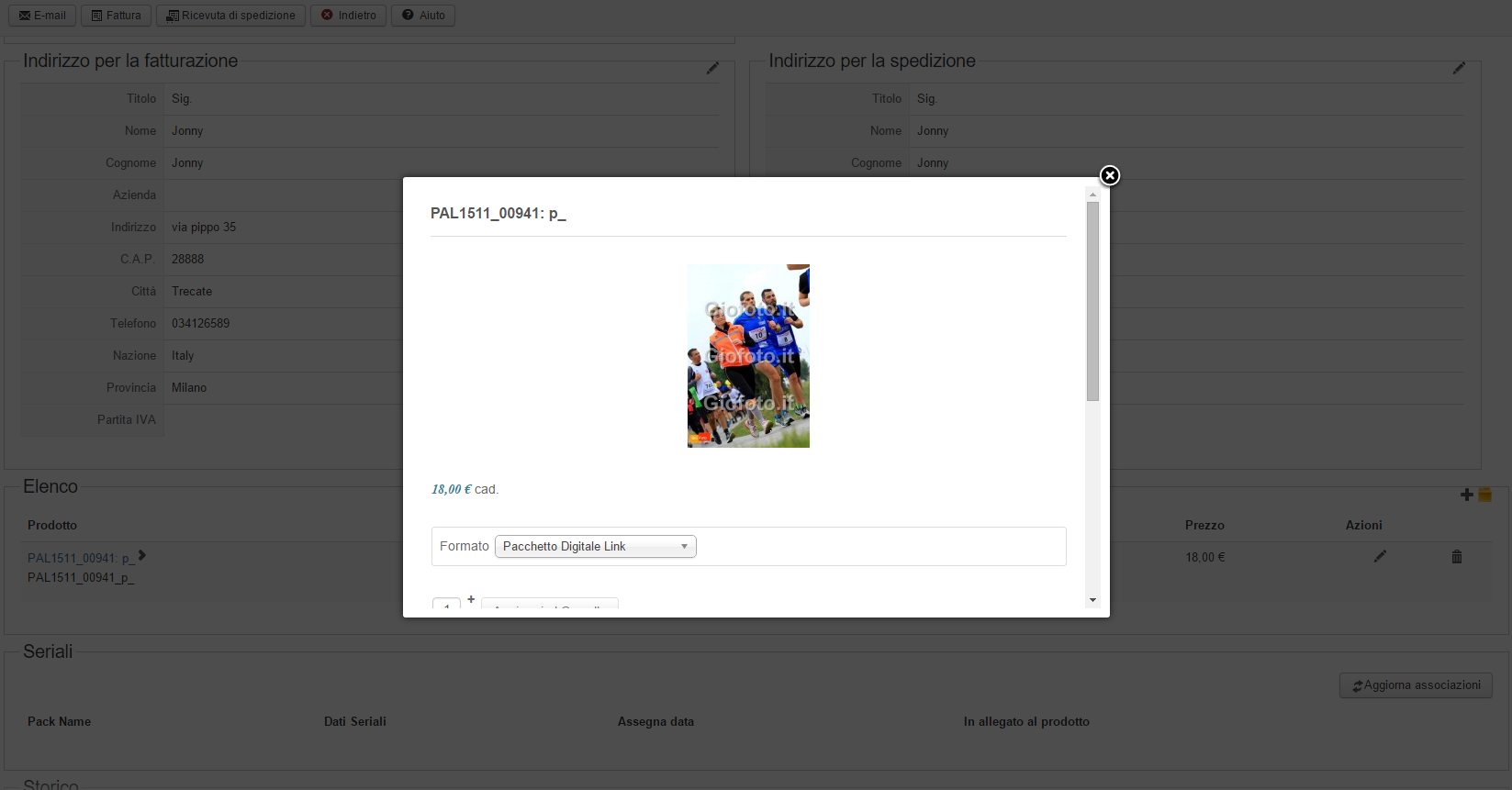Click the E-mail toolbar button
The height and width of the screenshot is (790, 1512).
pyautogui.click(x=42, y=16)
